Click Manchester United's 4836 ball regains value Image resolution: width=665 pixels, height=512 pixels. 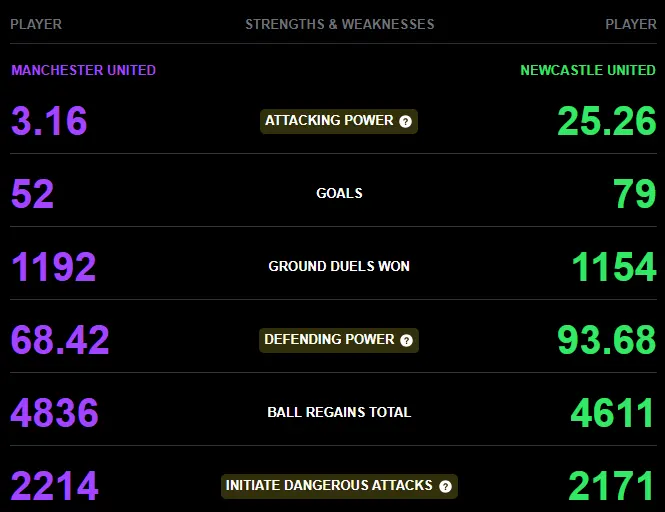tap(55, 413)
